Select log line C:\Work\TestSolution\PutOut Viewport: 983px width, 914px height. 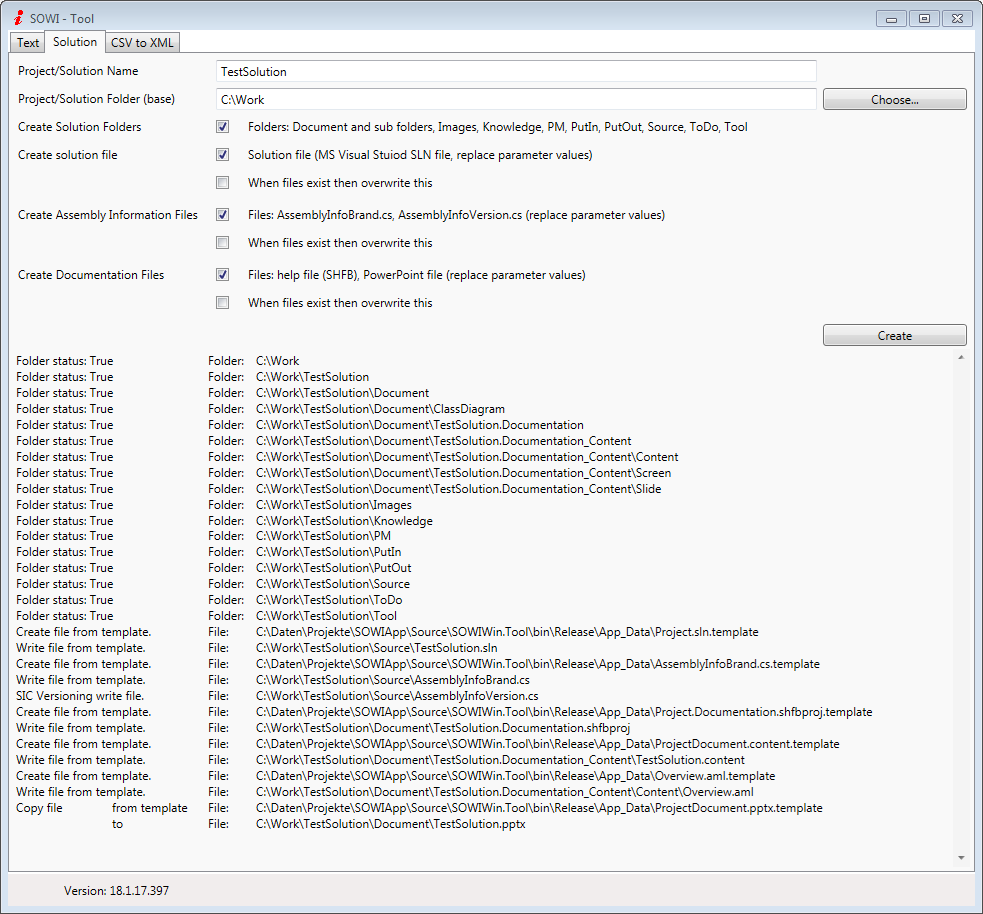point(334,568)
